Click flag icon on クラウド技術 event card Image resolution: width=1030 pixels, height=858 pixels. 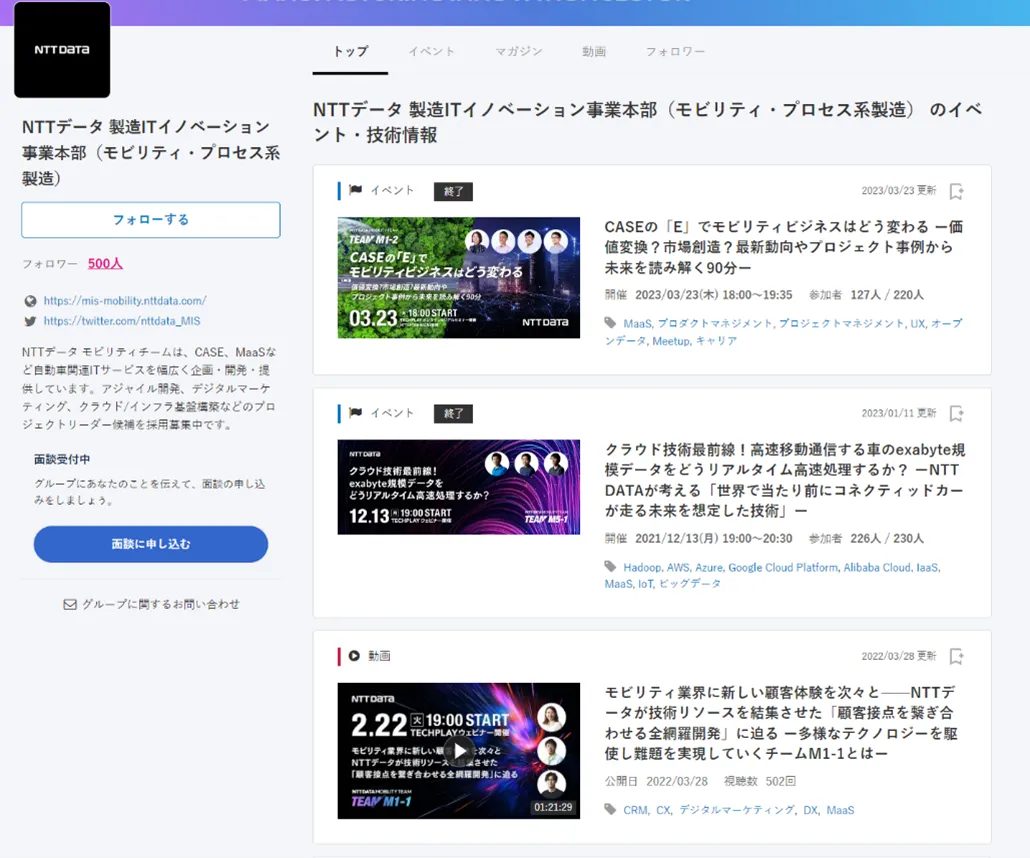coord(355,413)
